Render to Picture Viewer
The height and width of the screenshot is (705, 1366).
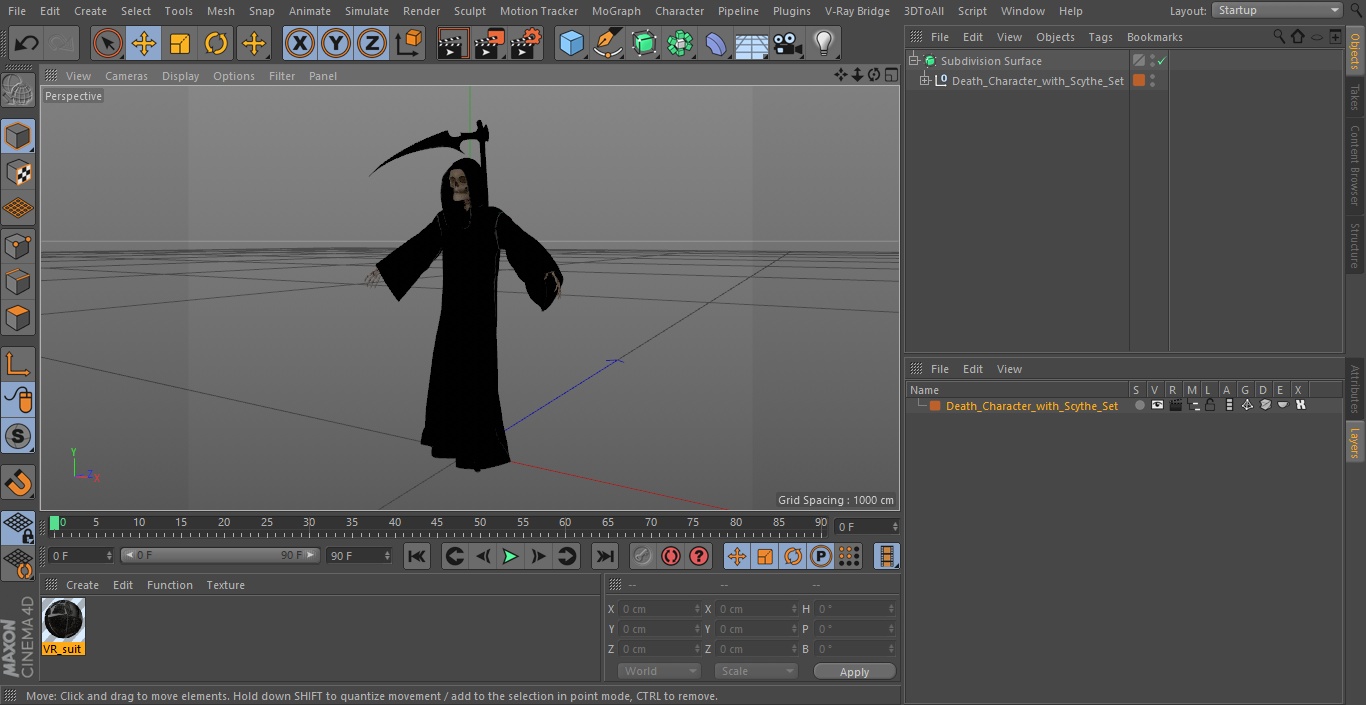(x=489, y=44)
